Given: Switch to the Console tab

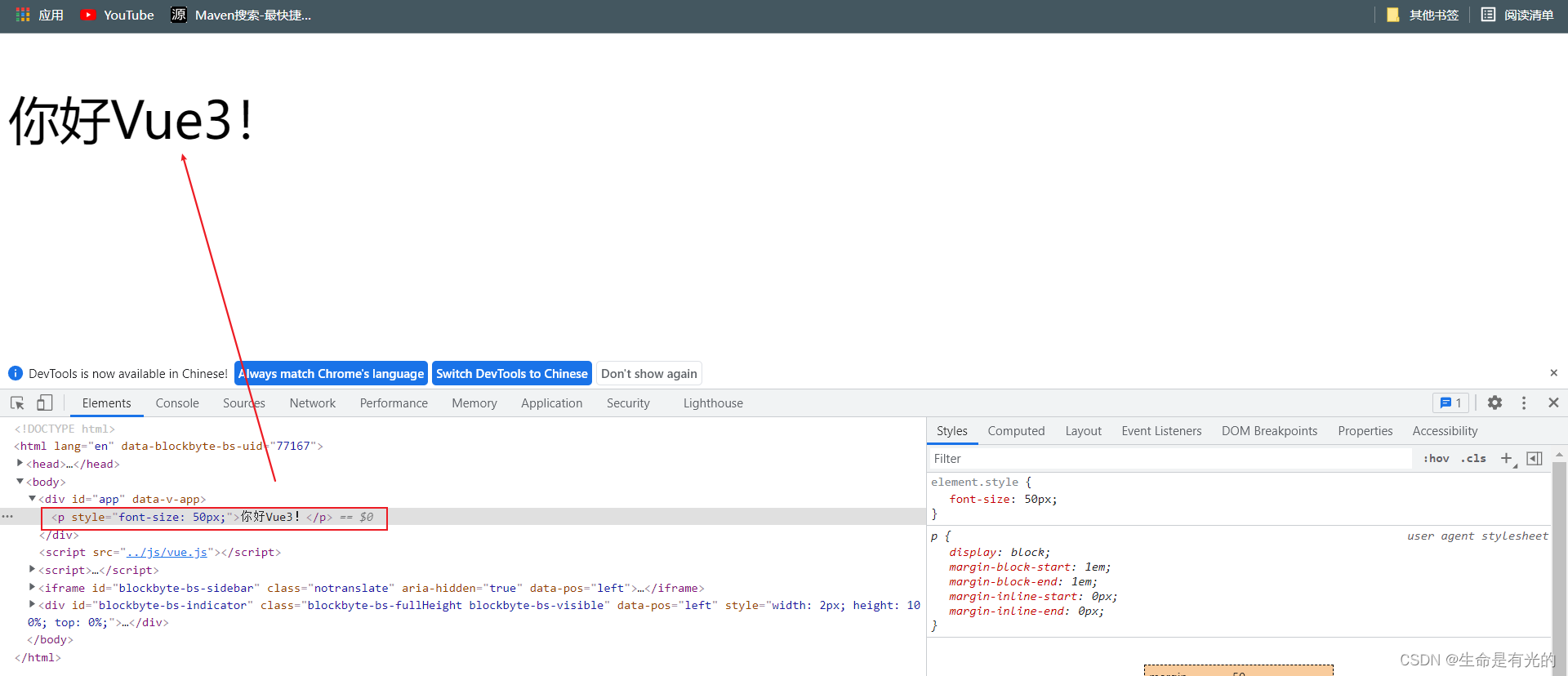Looking at the screenshot, I should point(177,403).
